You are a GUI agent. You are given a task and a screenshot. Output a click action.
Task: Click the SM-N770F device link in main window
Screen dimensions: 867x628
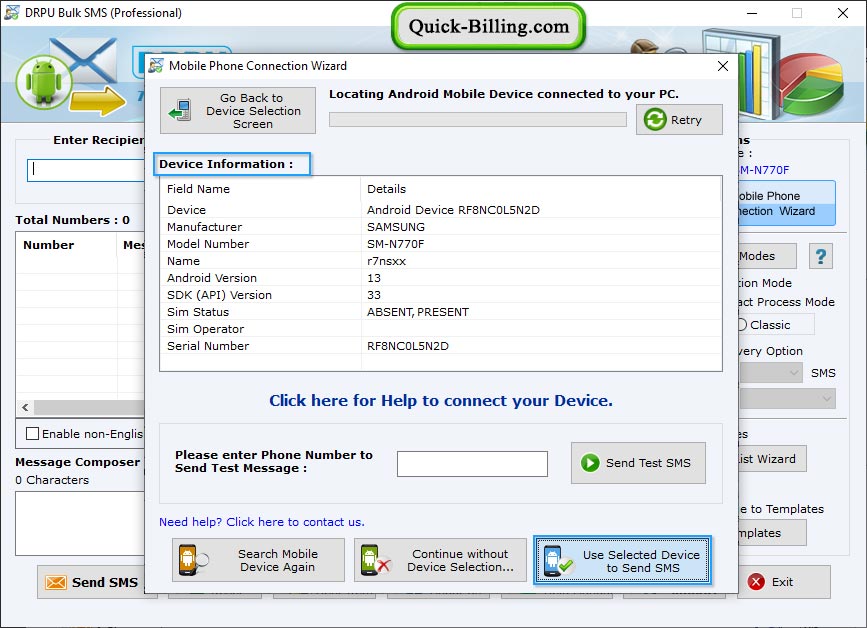point(764,170)
